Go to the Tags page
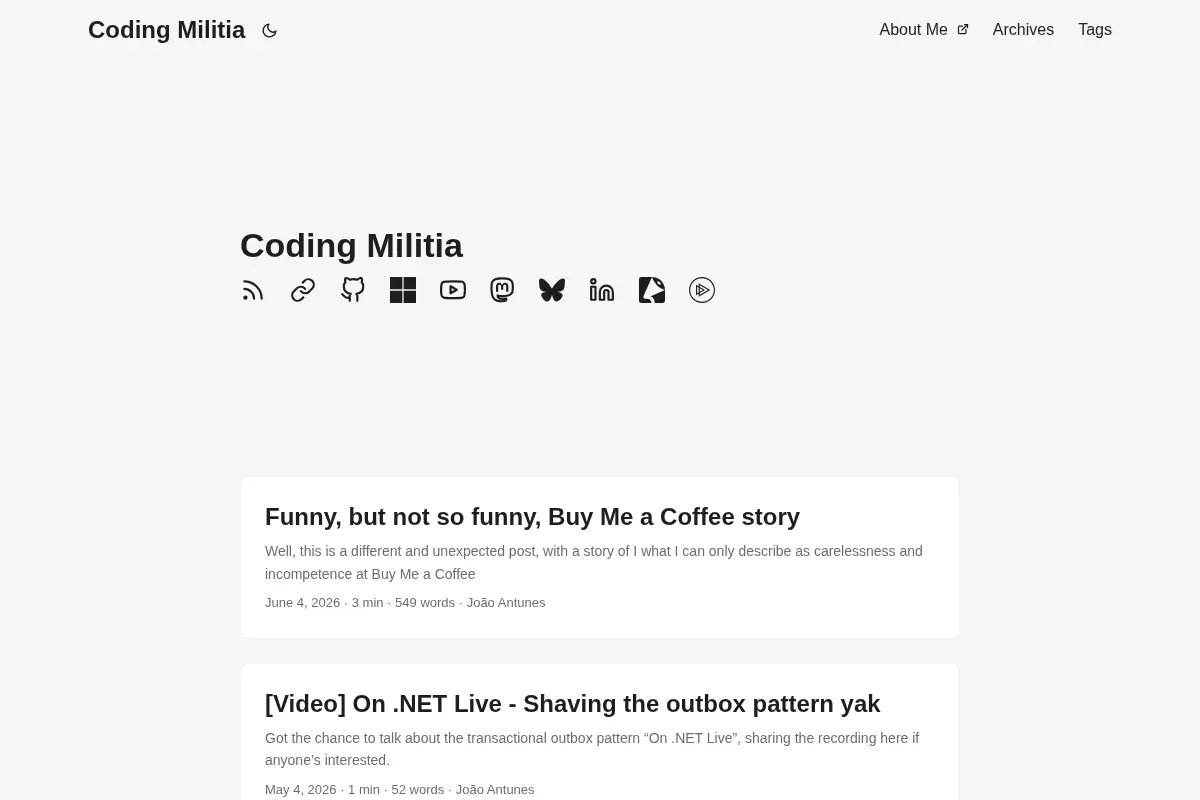This screenshot has width=1200, height=800. (x=1095, y=30)
